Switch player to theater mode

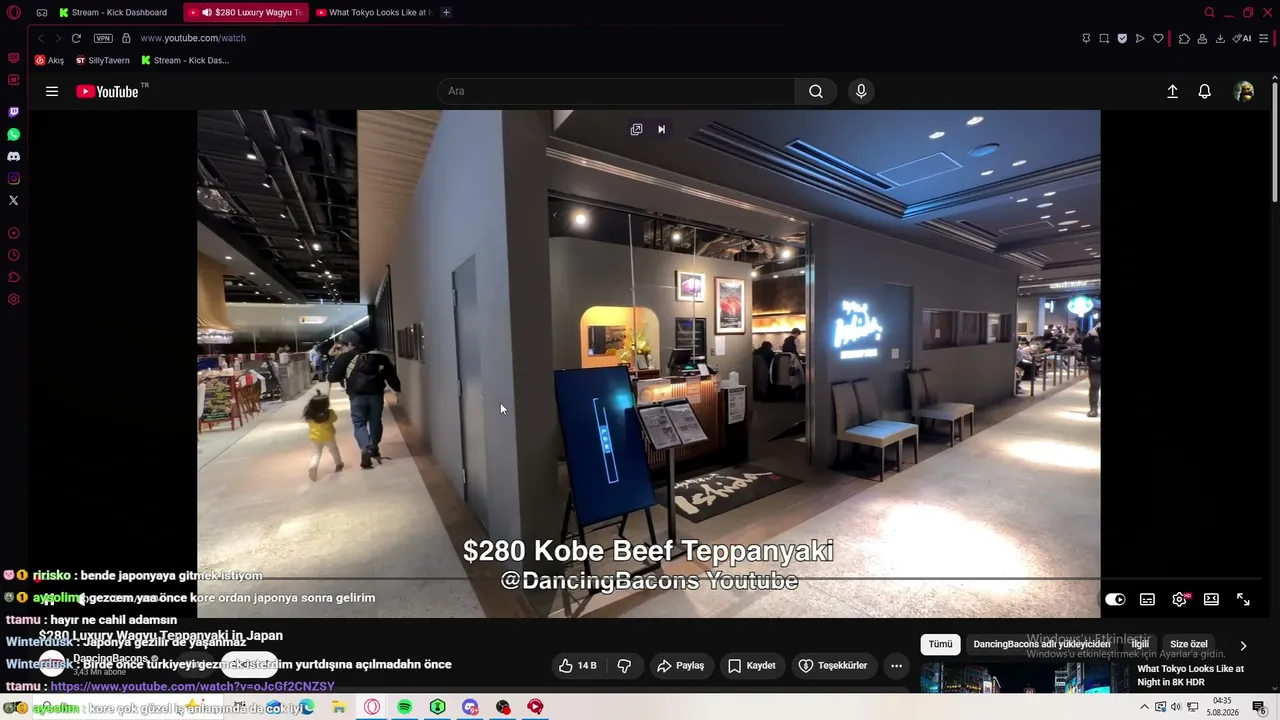(1211, 599)
